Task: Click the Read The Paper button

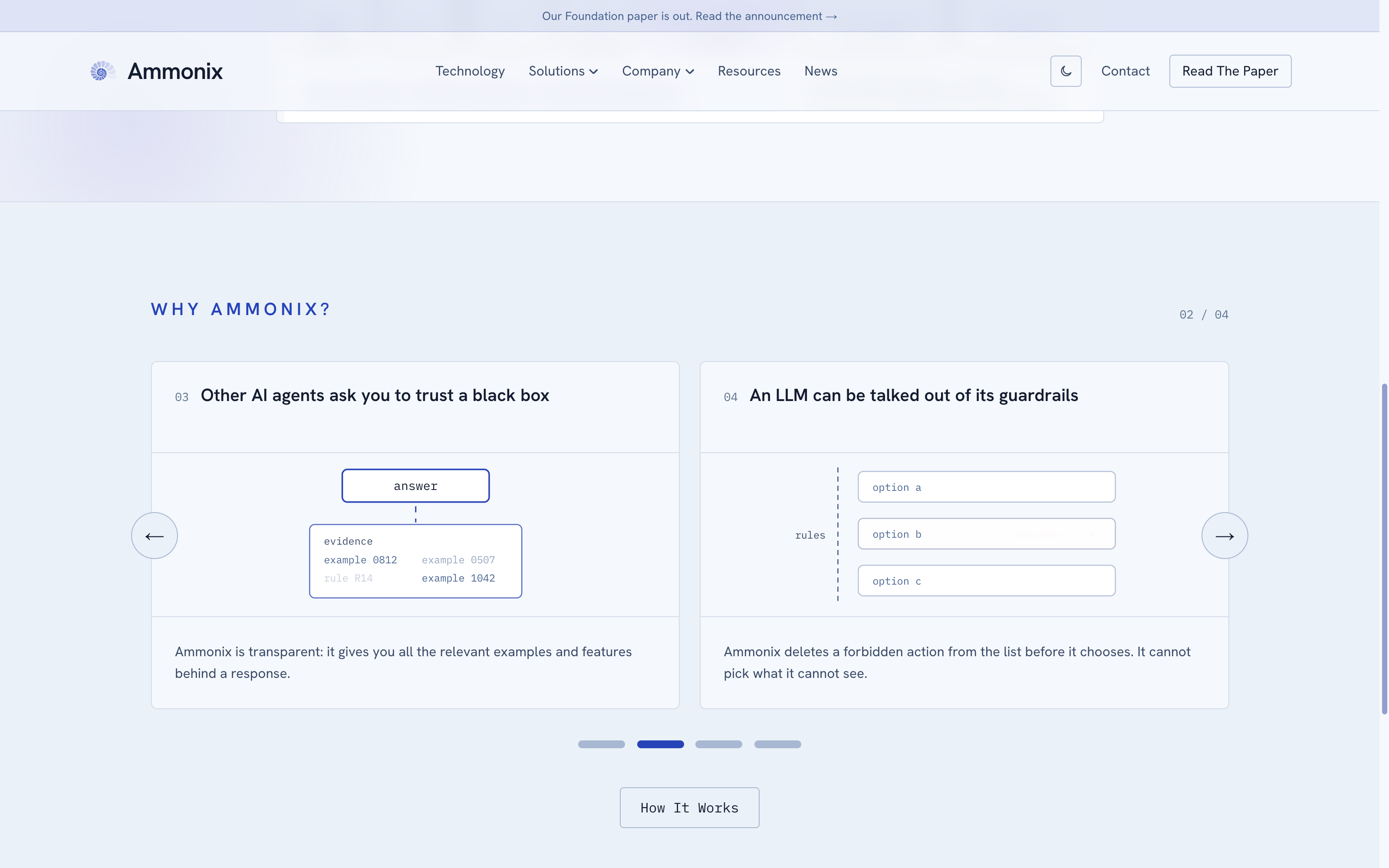Action: [1230, 71]
